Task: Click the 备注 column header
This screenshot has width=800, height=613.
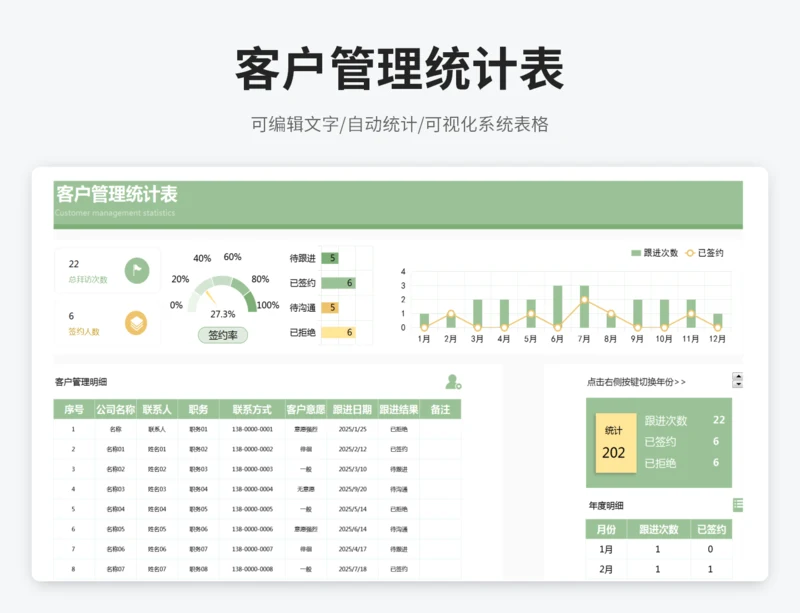Action: [x=440, y=409]
